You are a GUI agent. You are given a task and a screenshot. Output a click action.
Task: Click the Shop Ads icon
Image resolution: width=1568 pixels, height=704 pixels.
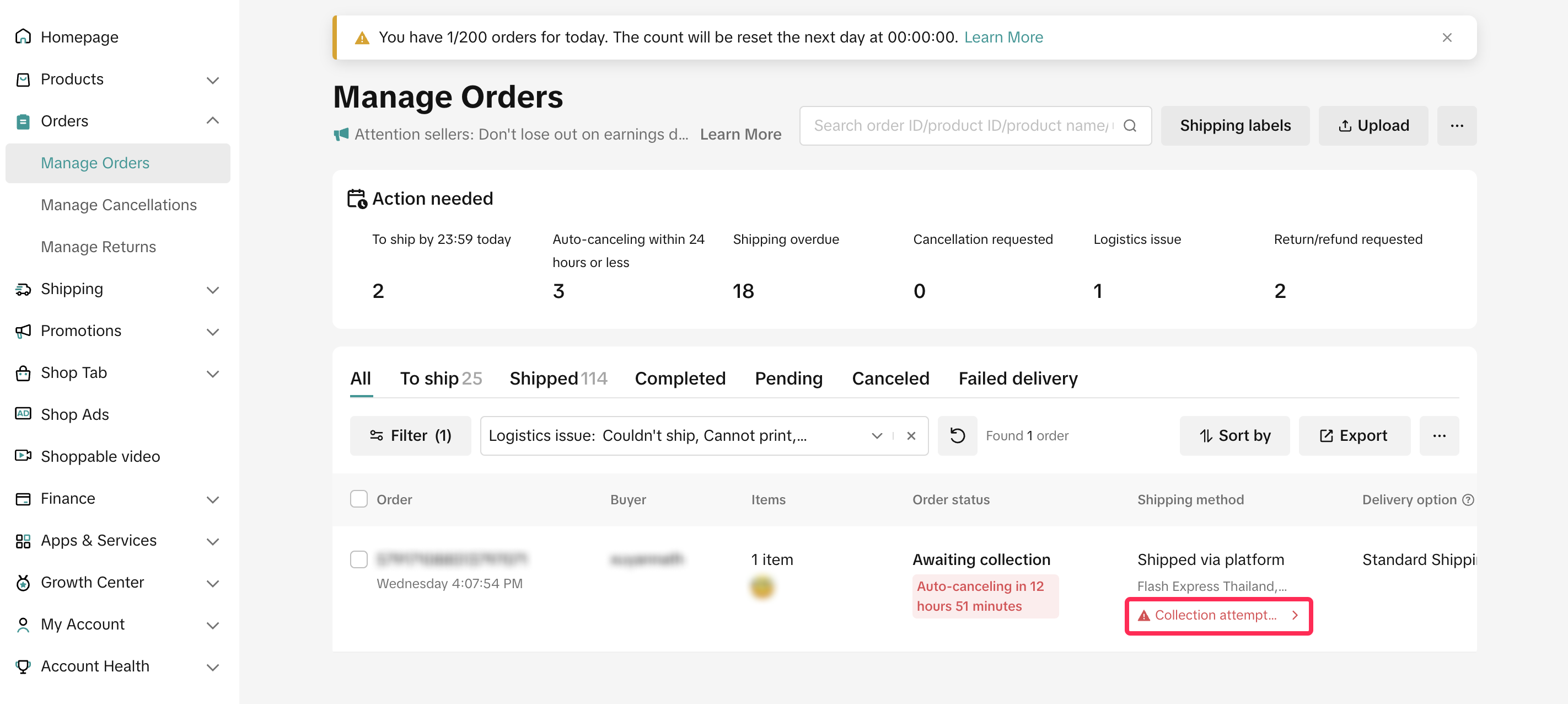click(x=23, y=414)
